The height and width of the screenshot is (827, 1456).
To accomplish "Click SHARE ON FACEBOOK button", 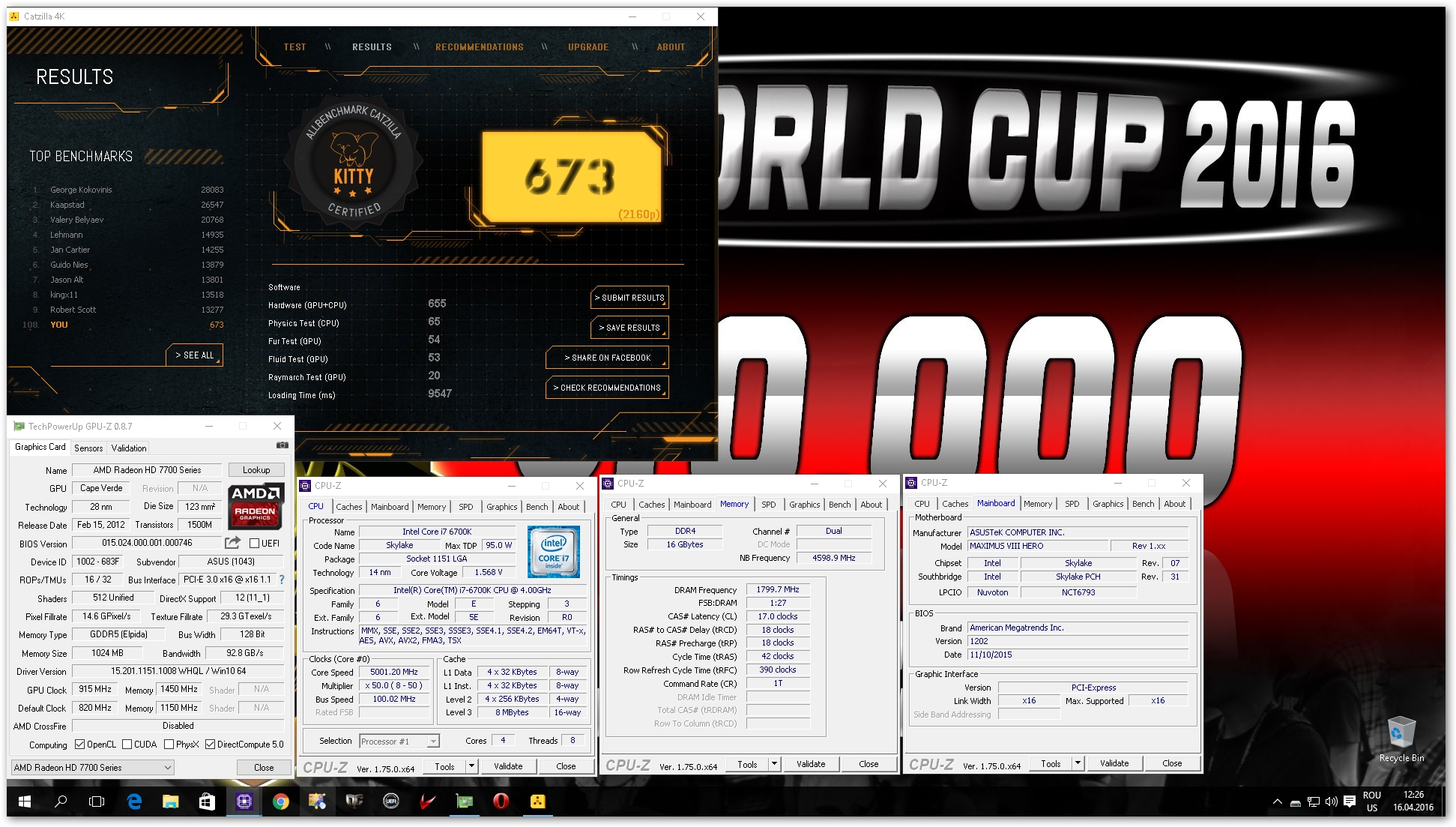I will point(607,358).
